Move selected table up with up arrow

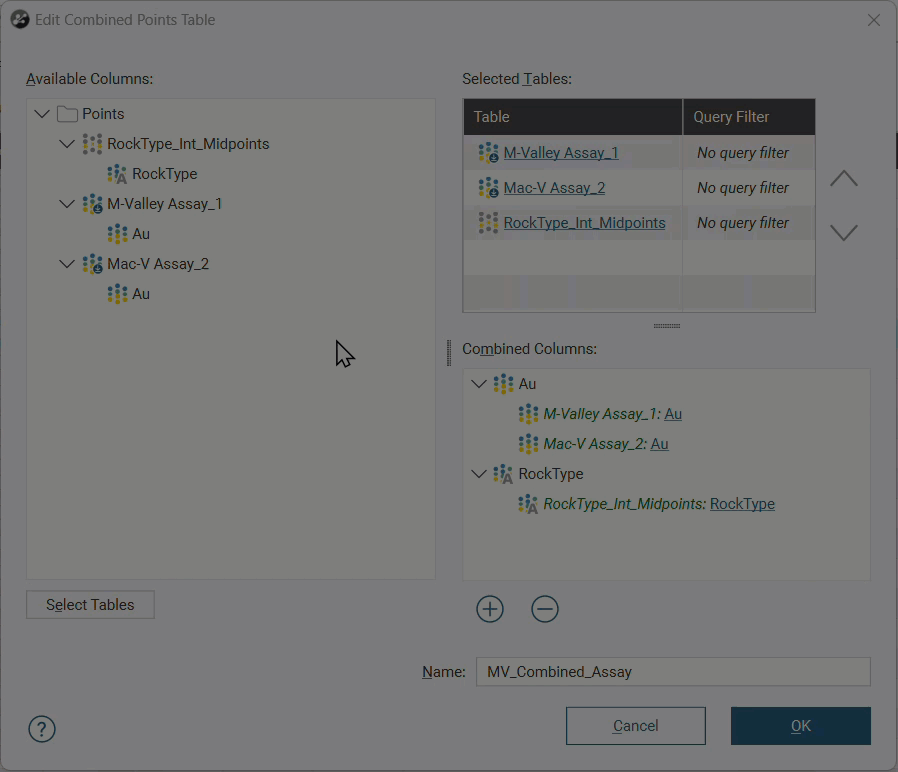[844, 179]
